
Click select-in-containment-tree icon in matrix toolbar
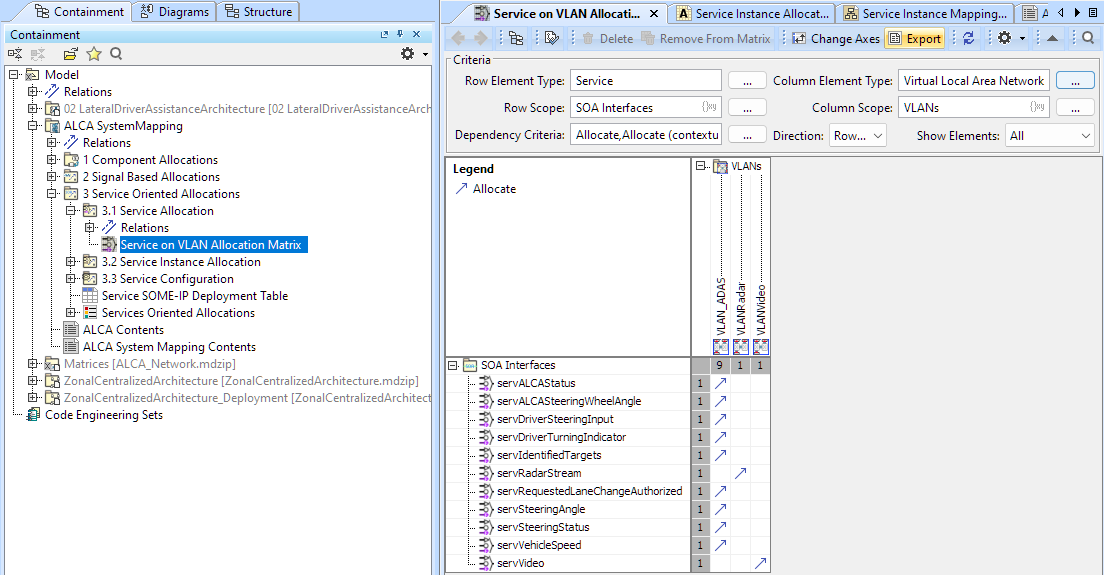click(516, 38)
